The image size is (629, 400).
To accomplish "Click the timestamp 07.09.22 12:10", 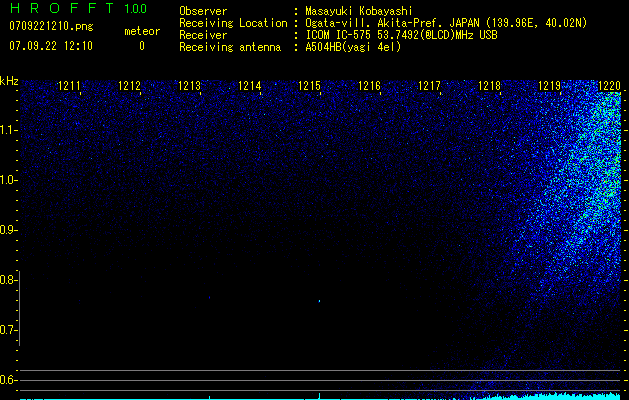I will (x=51, y=46).
